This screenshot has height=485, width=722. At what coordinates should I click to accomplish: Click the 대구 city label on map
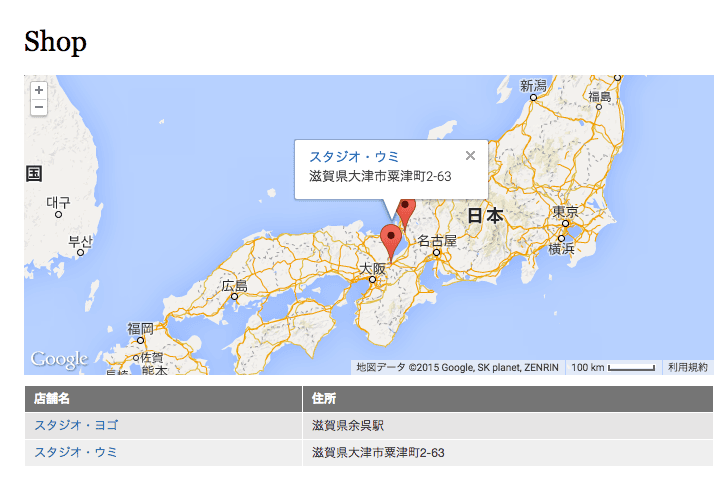click(58, 203)
